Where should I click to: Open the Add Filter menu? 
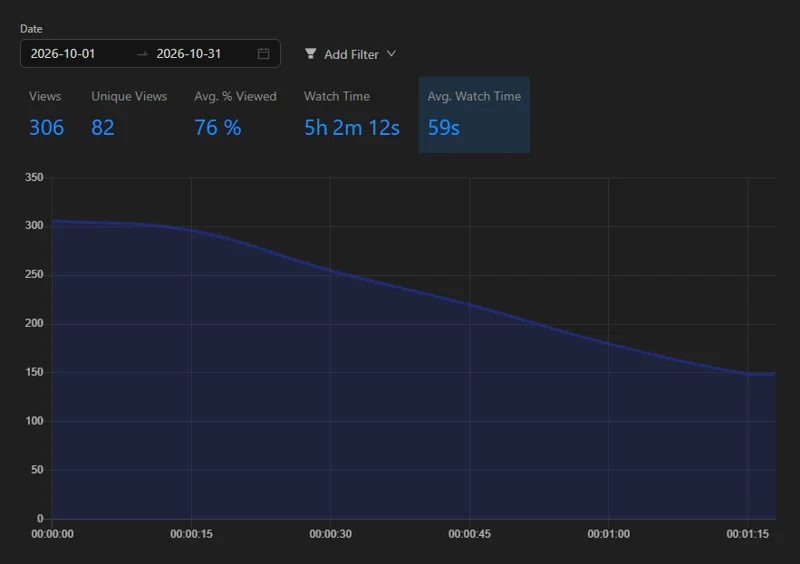click(351, 54)
